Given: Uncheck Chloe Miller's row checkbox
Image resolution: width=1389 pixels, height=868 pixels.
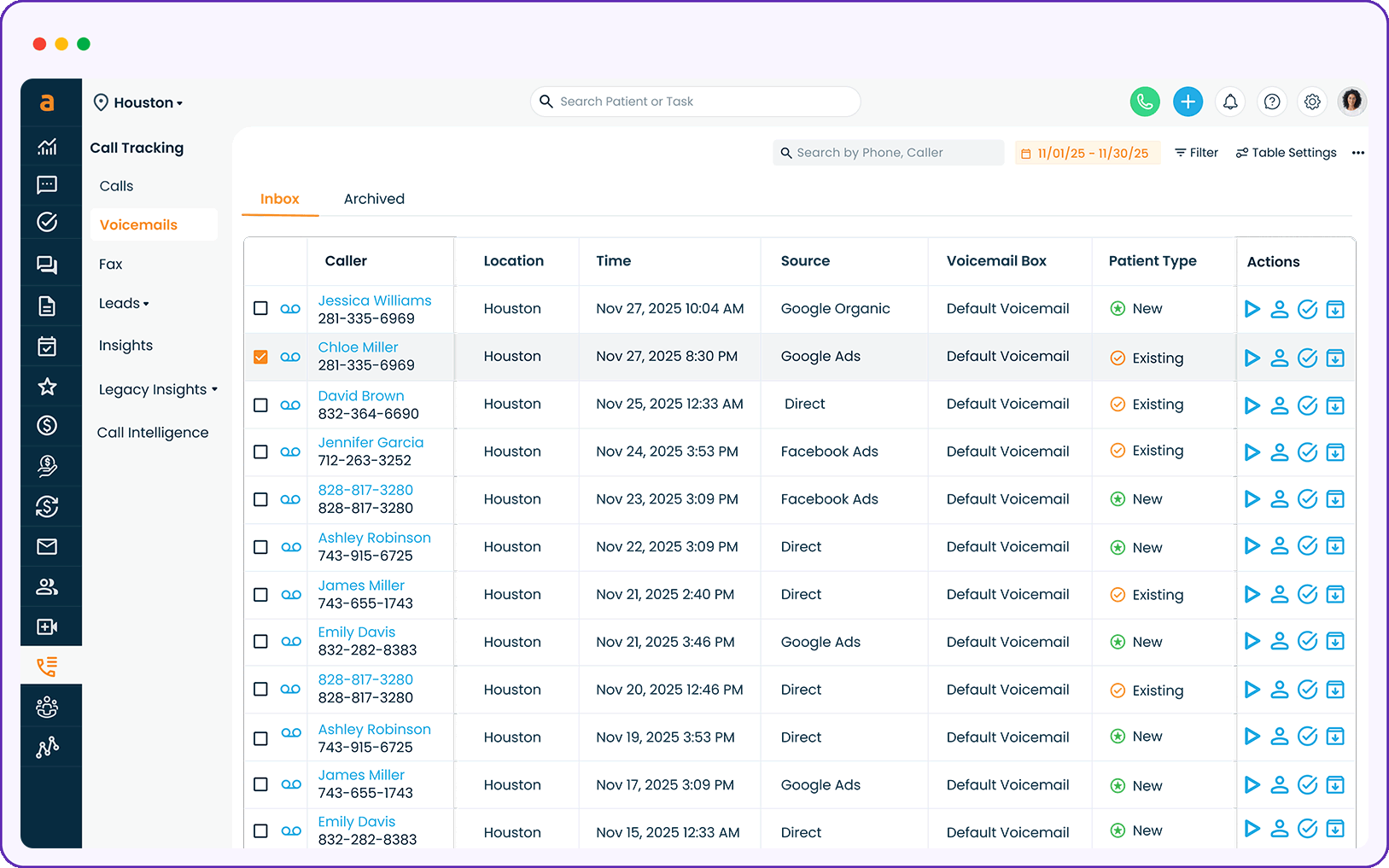Looking at the screenshot, I should pos(260,357).
